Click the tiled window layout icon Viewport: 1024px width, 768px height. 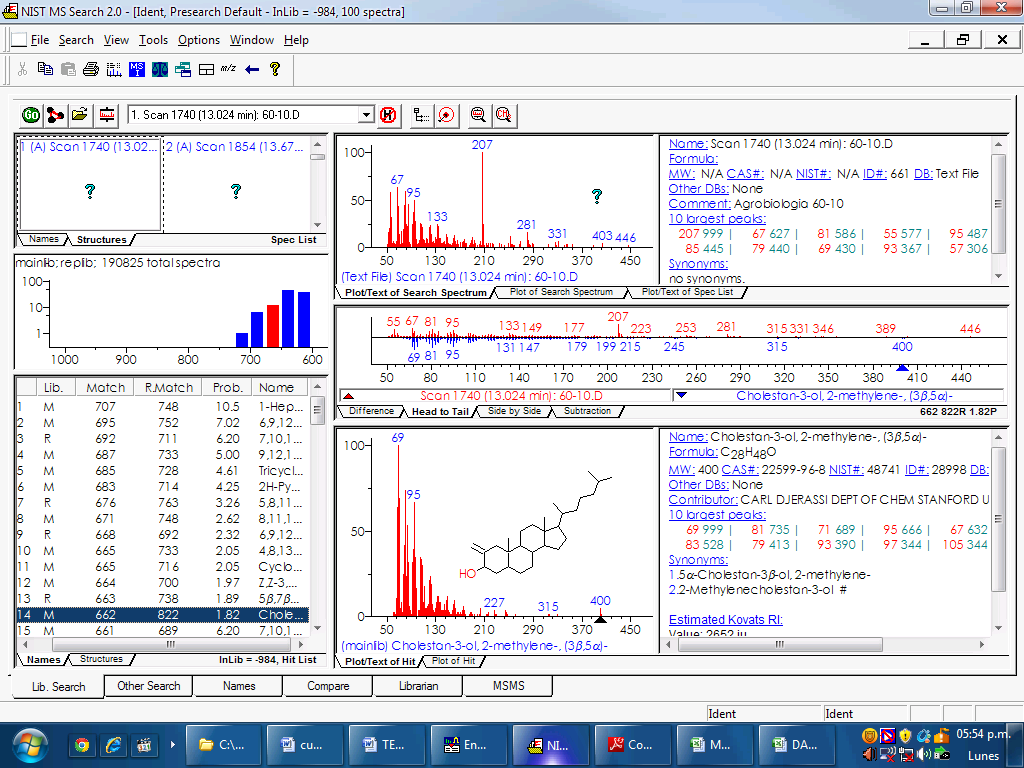(x=206, y=69)
